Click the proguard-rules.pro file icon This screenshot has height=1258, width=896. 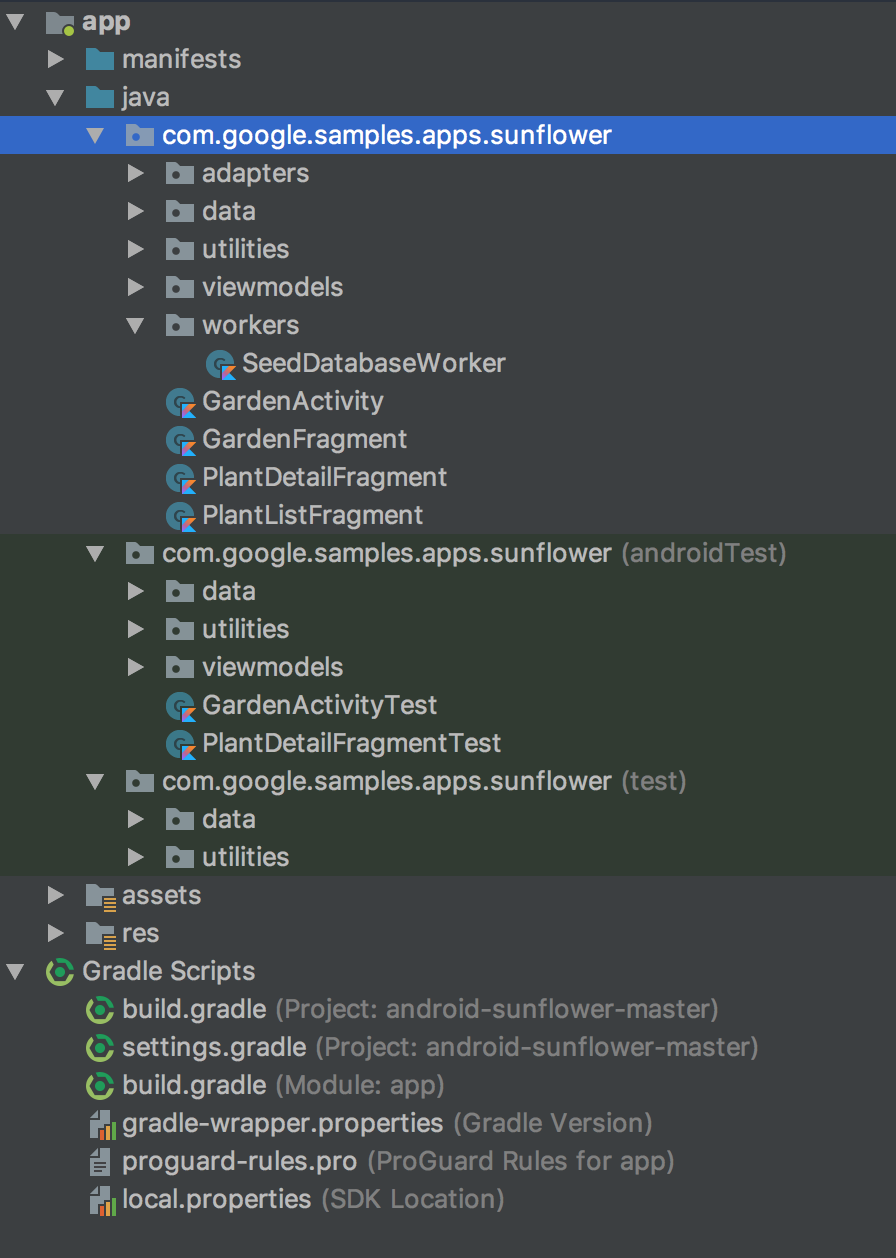click(100, 1161)
